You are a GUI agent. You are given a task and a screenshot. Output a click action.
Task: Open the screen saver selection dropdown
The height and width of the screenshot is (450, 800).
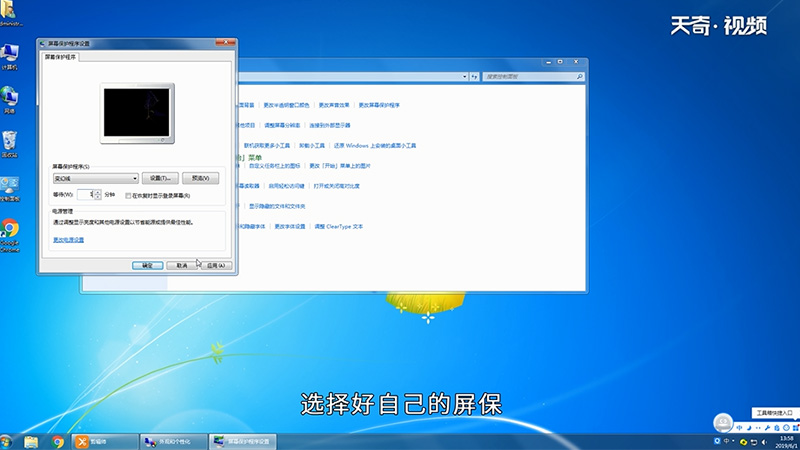point(96,179)
